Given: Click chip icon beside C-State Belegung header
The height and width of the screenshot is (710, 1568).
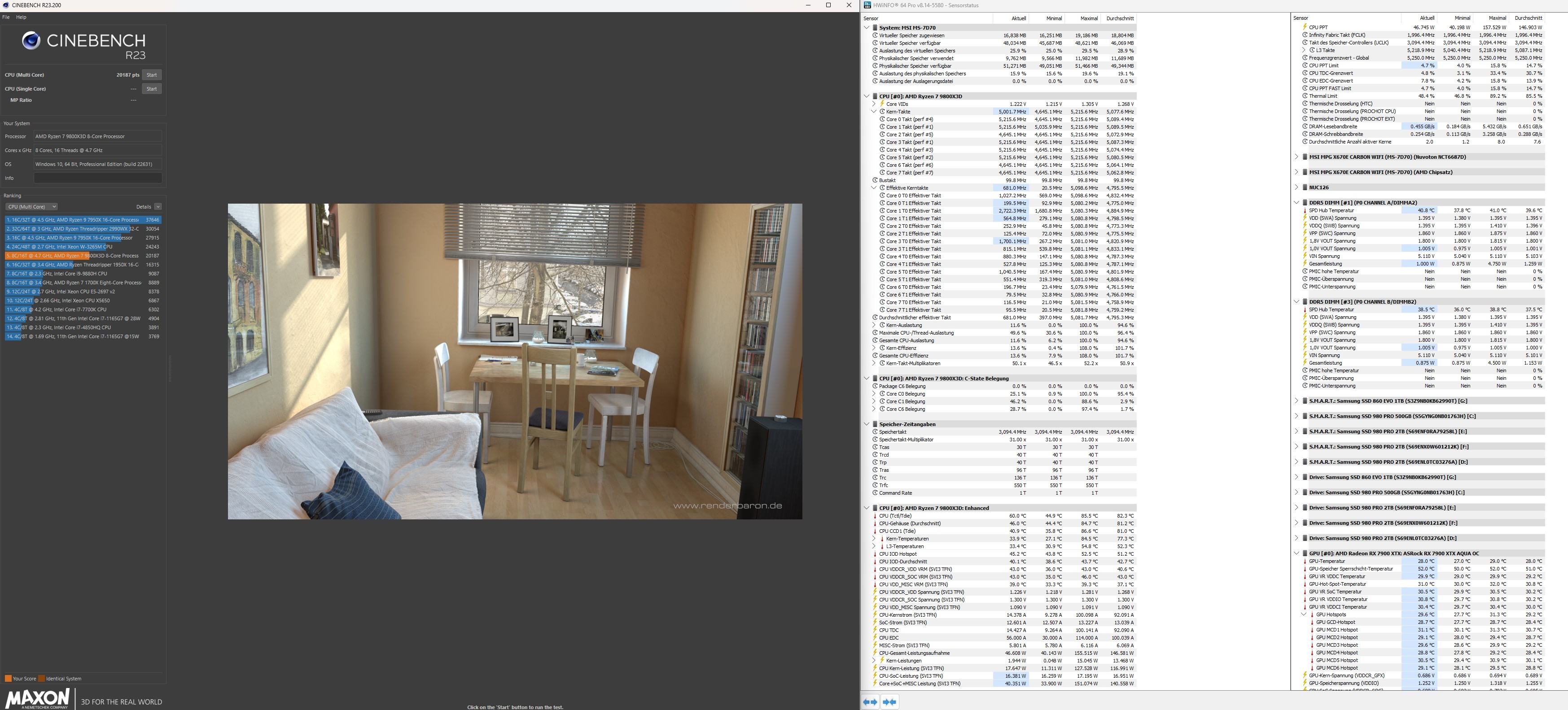Looking at the screenshot, I should (x=875, y=379).
